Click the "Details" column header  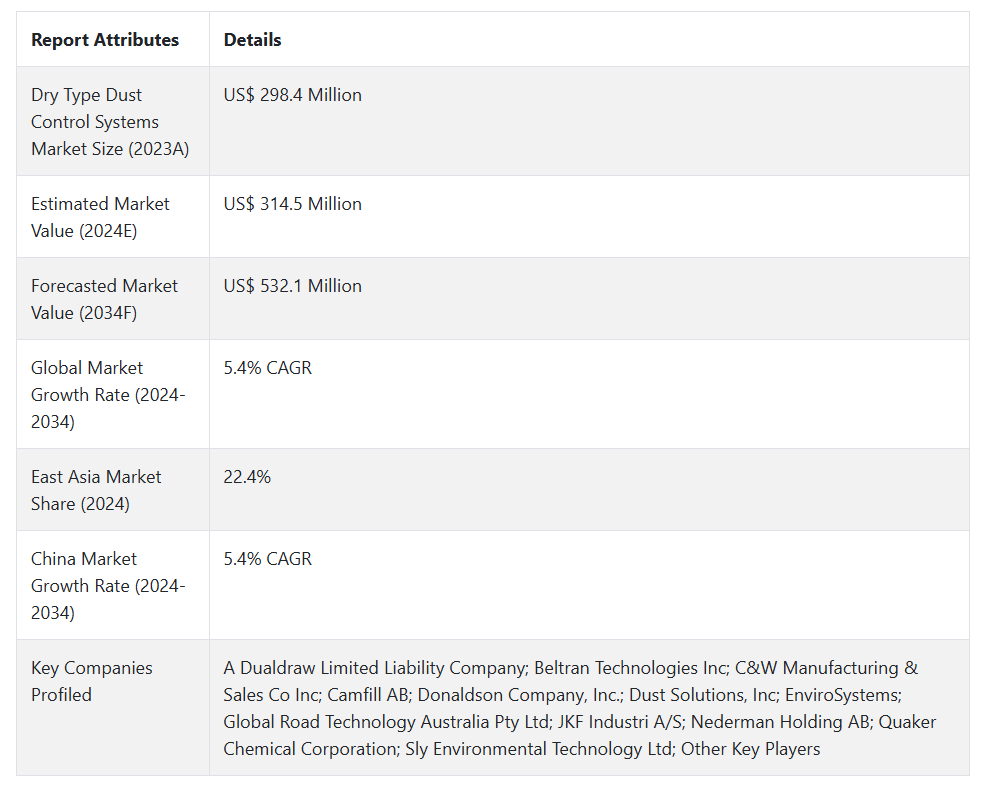pos(253,40)
